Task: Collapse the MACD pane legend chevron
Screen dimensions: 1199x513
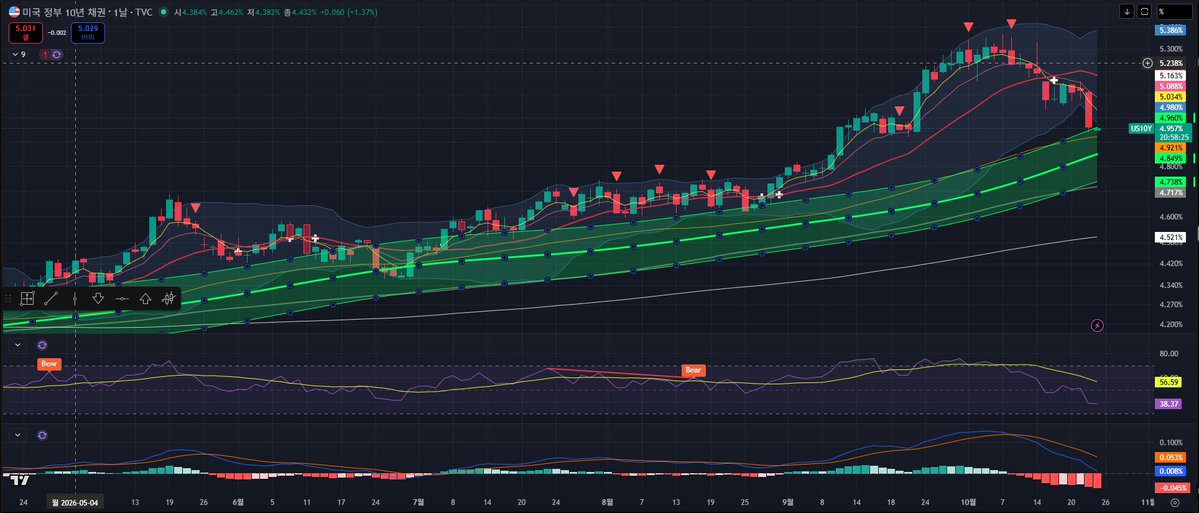Action: point(18,434)
